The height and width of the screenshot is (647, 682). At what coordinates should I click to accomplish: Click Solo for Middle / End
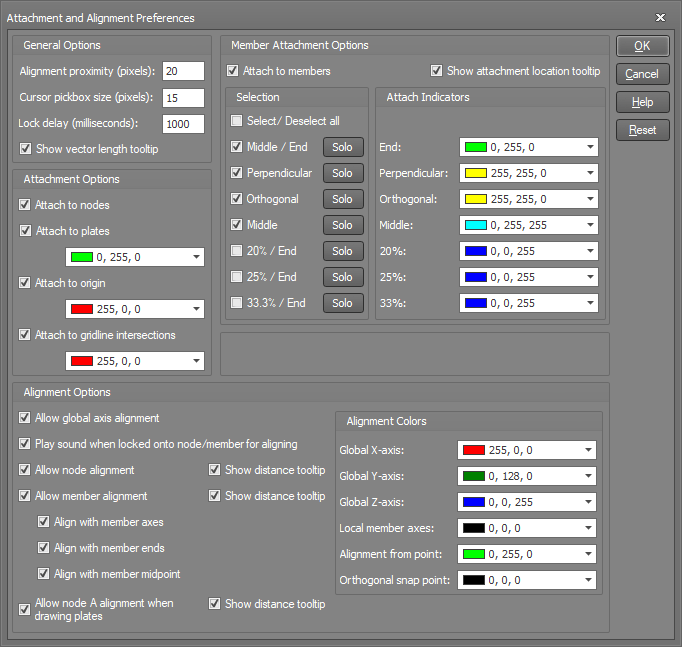[x=343, y=147]
